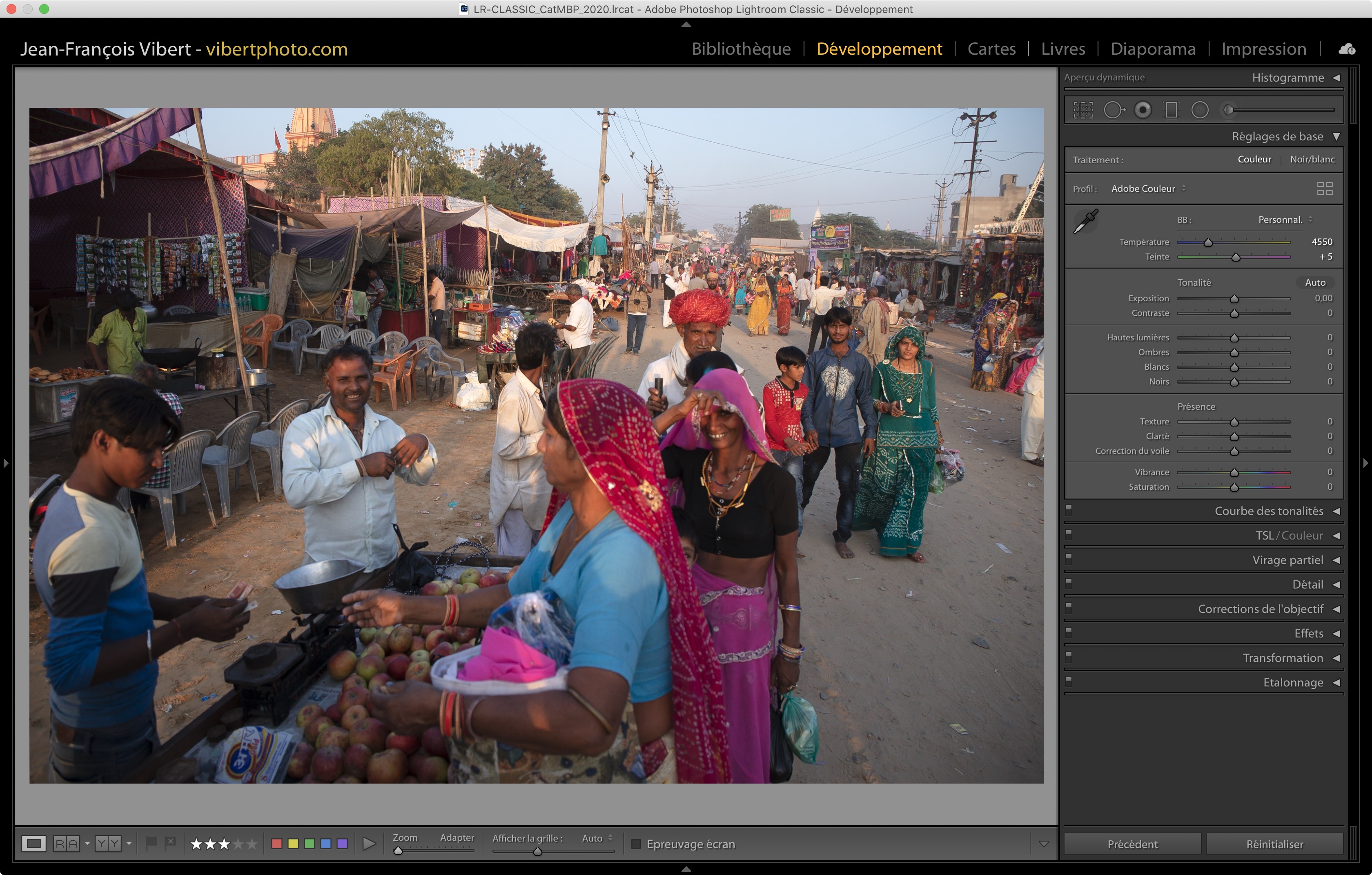Choose the Radial Filter tool
1372x875 pixels.
click(x=1199, y=110)
